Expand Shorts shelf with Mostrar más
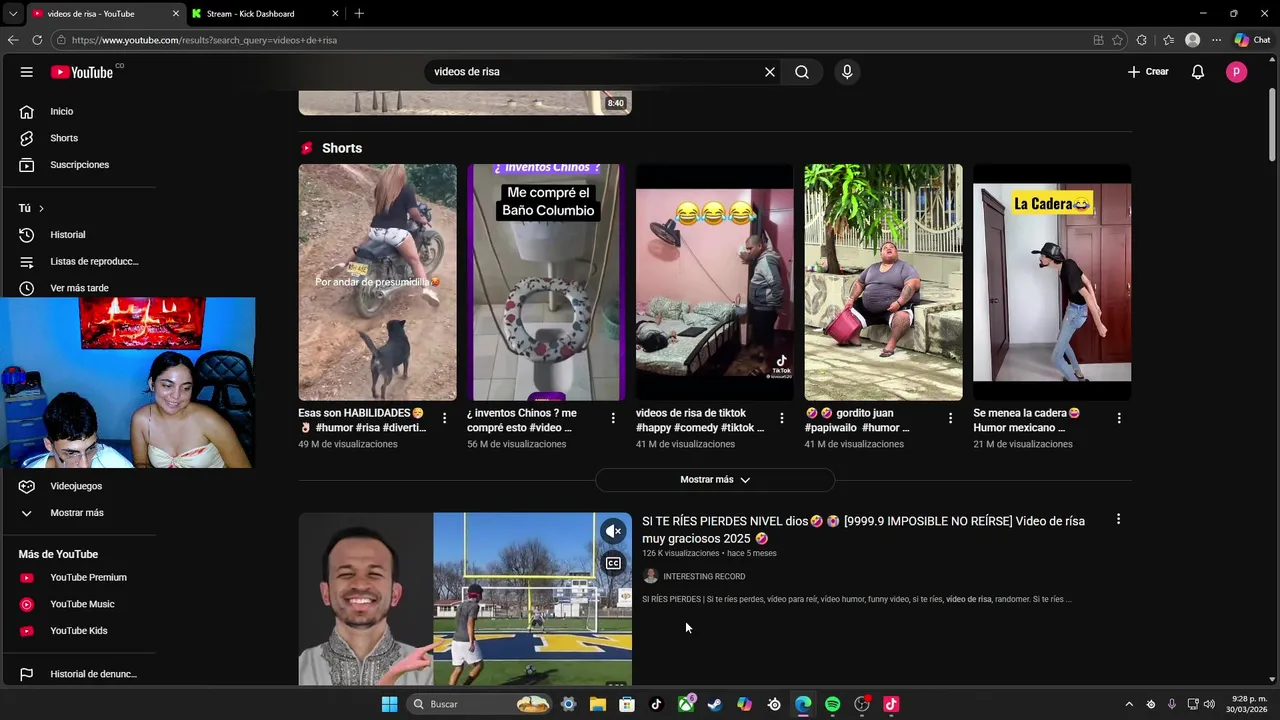Viewport: 1280px width, 720px height. 715,480
